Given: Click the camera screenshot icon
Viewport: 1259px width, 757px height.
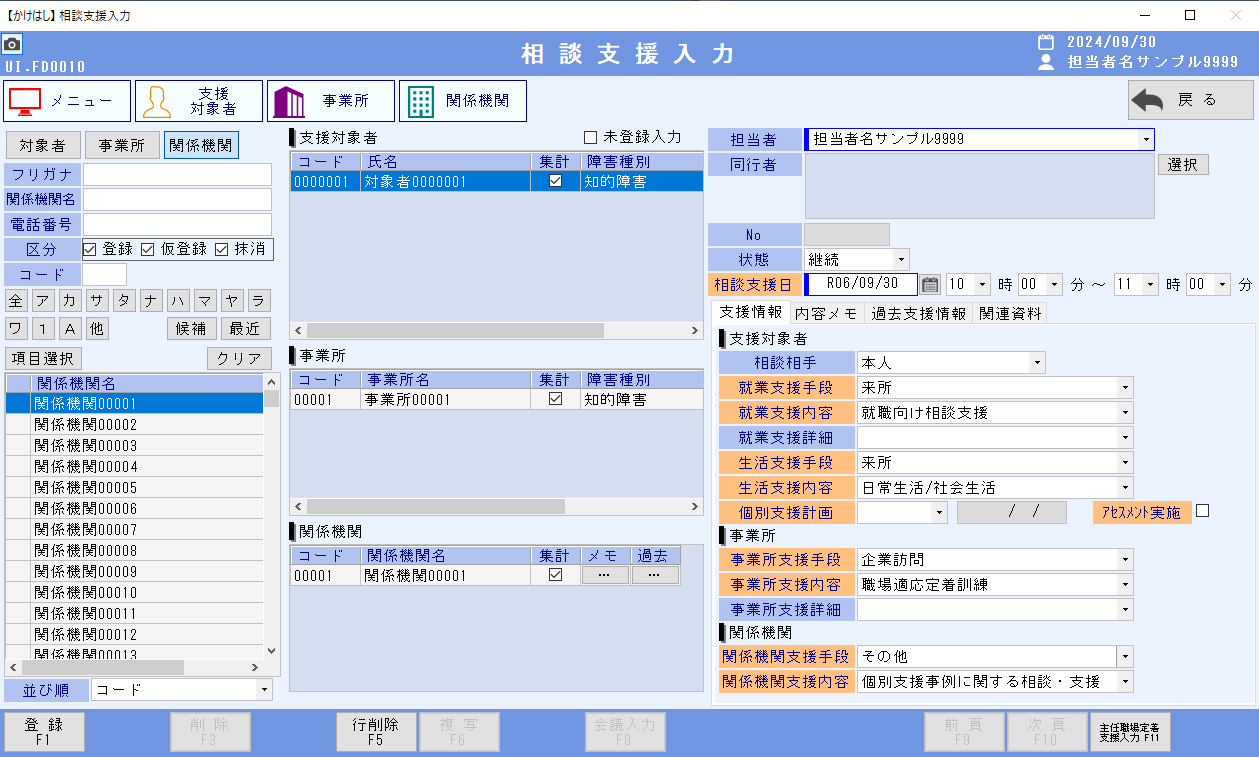Looking at the screenshot, I should [x=12, y=45].
